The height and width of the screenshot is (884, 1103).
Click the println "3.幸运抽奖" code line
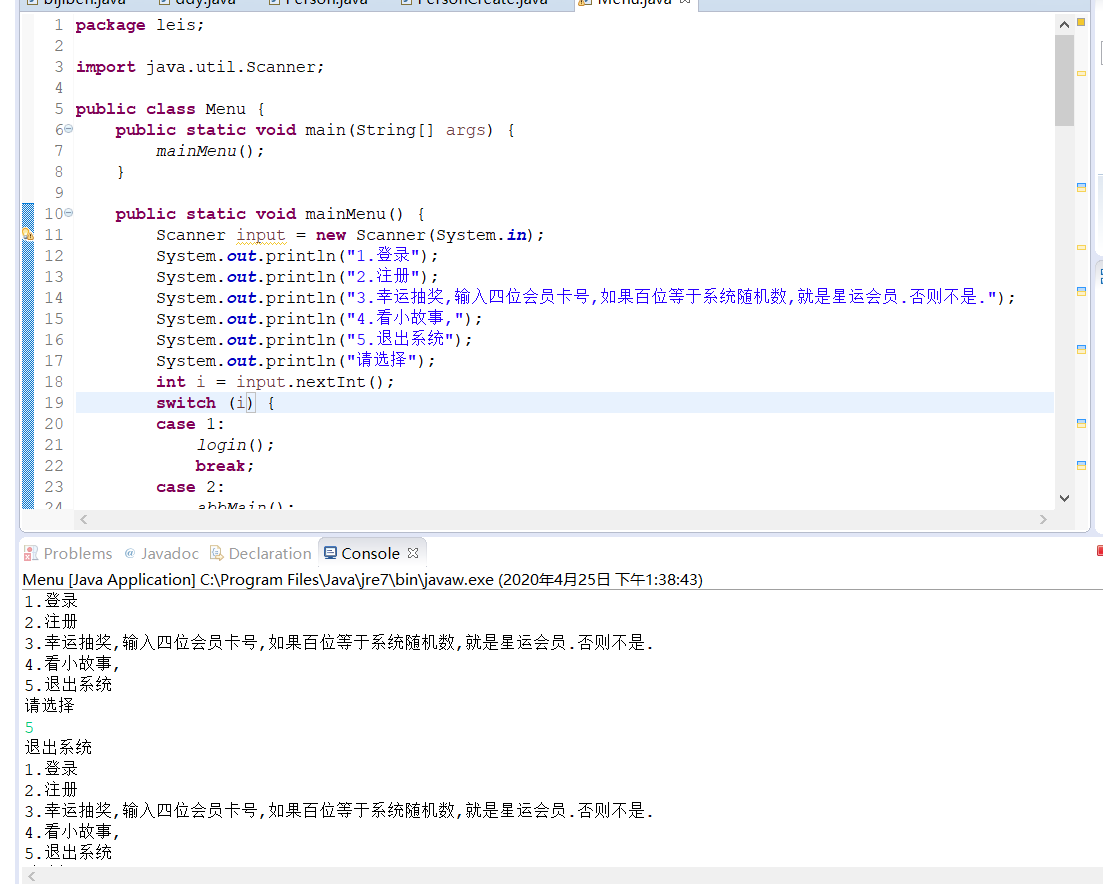pyautogui.click(x=585, y=297)
